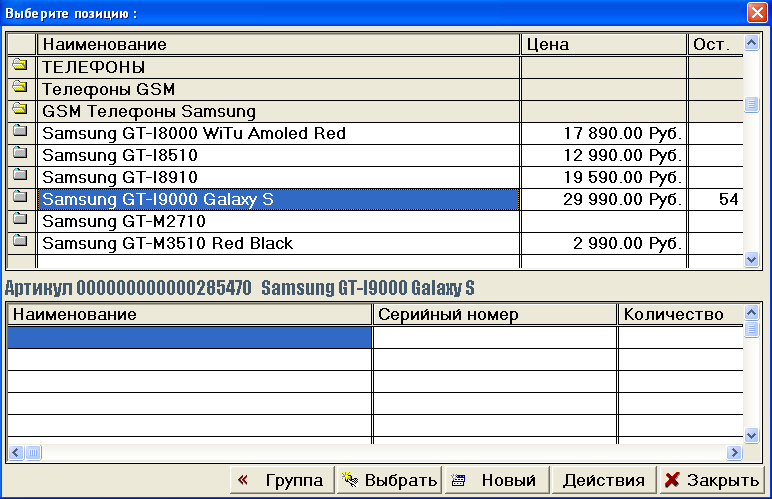The height and width of the screenshot is (499, 772).
Task: Click item icon for Samsung GT-I8510
Action: coord(20,153)
